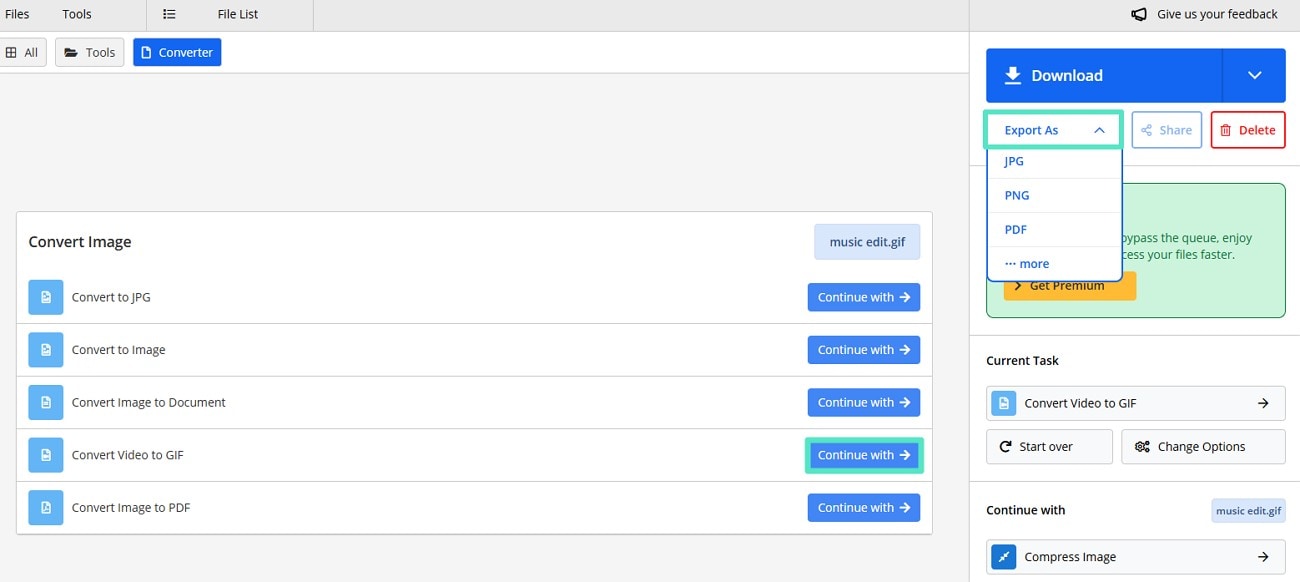Open Change Options
The height and width of the screenshot is (582, 1300).
[1202, 447]
